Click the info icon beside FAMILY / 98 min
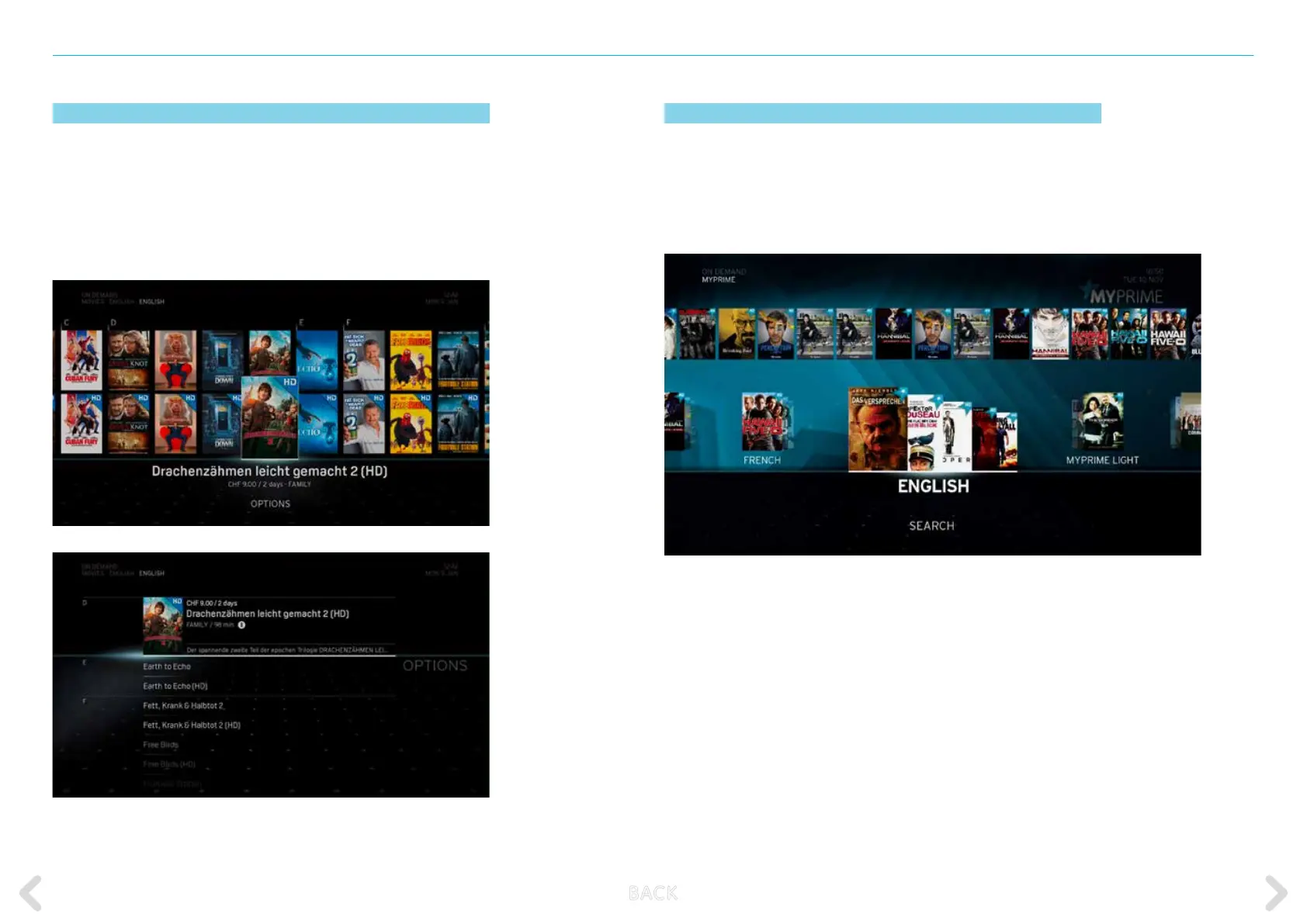Viewport: 1307px width, 924px height. [241, 625]
